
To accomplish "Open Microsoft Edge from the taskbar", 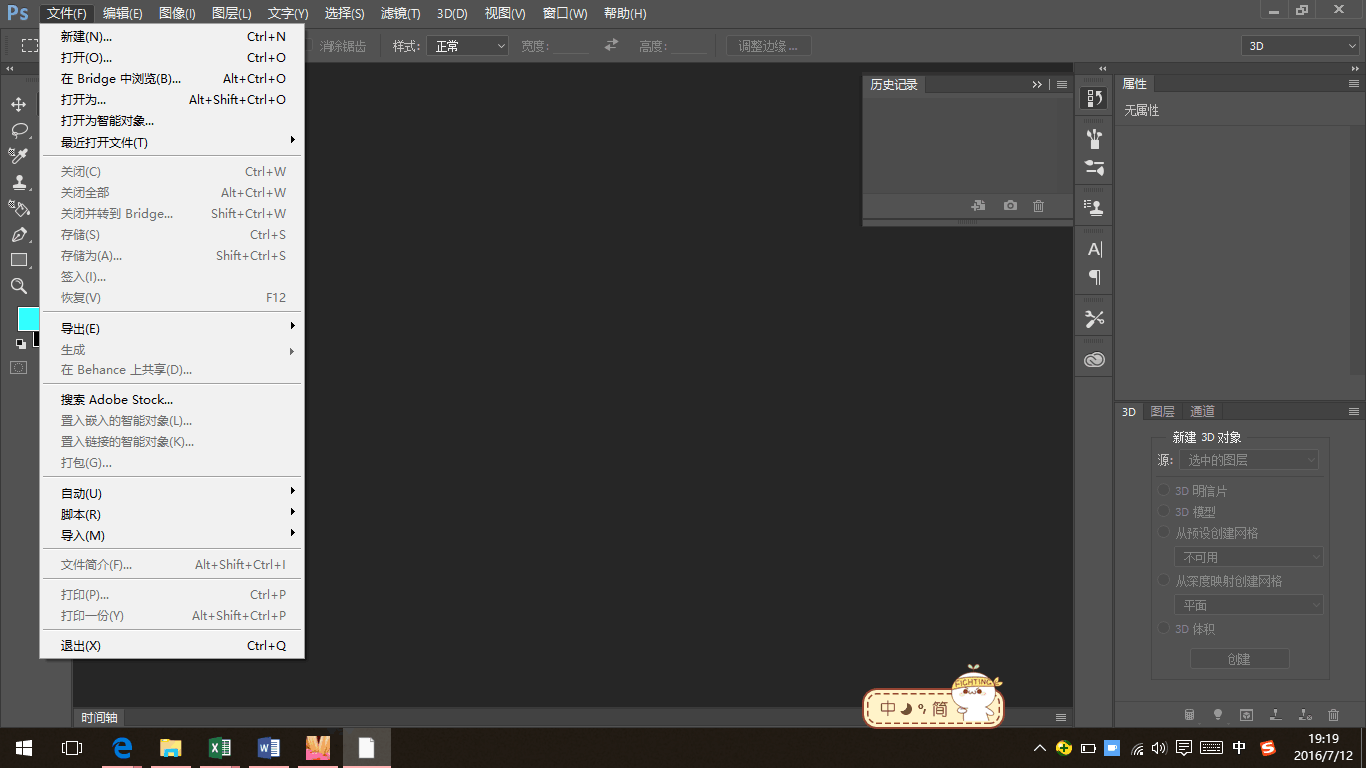I will 122,747.
